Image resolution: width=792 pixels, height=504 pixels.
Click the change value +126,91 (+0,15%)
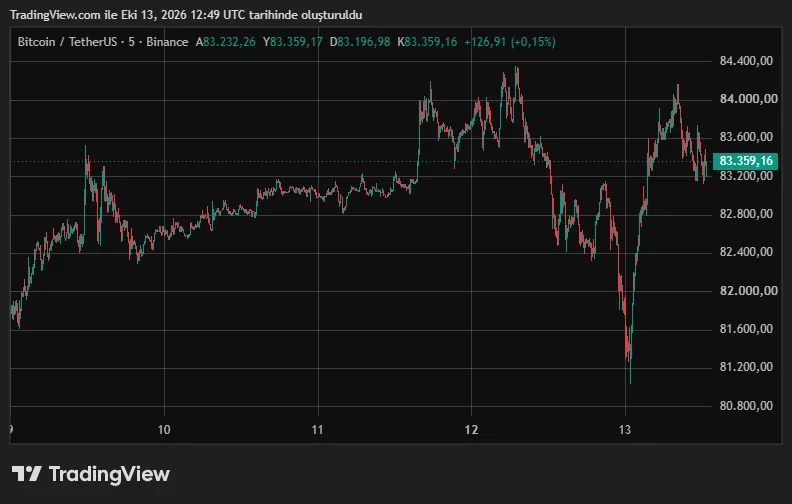coord(510,42)
